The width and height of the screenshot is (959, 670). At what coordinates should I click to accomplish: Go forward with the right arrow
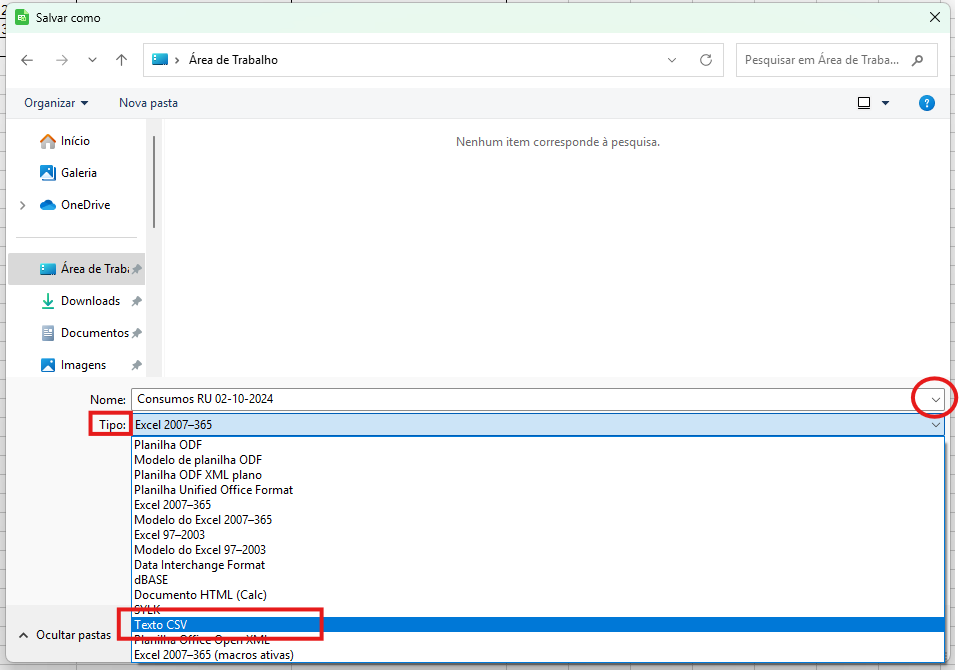click(x=62, y=60)
